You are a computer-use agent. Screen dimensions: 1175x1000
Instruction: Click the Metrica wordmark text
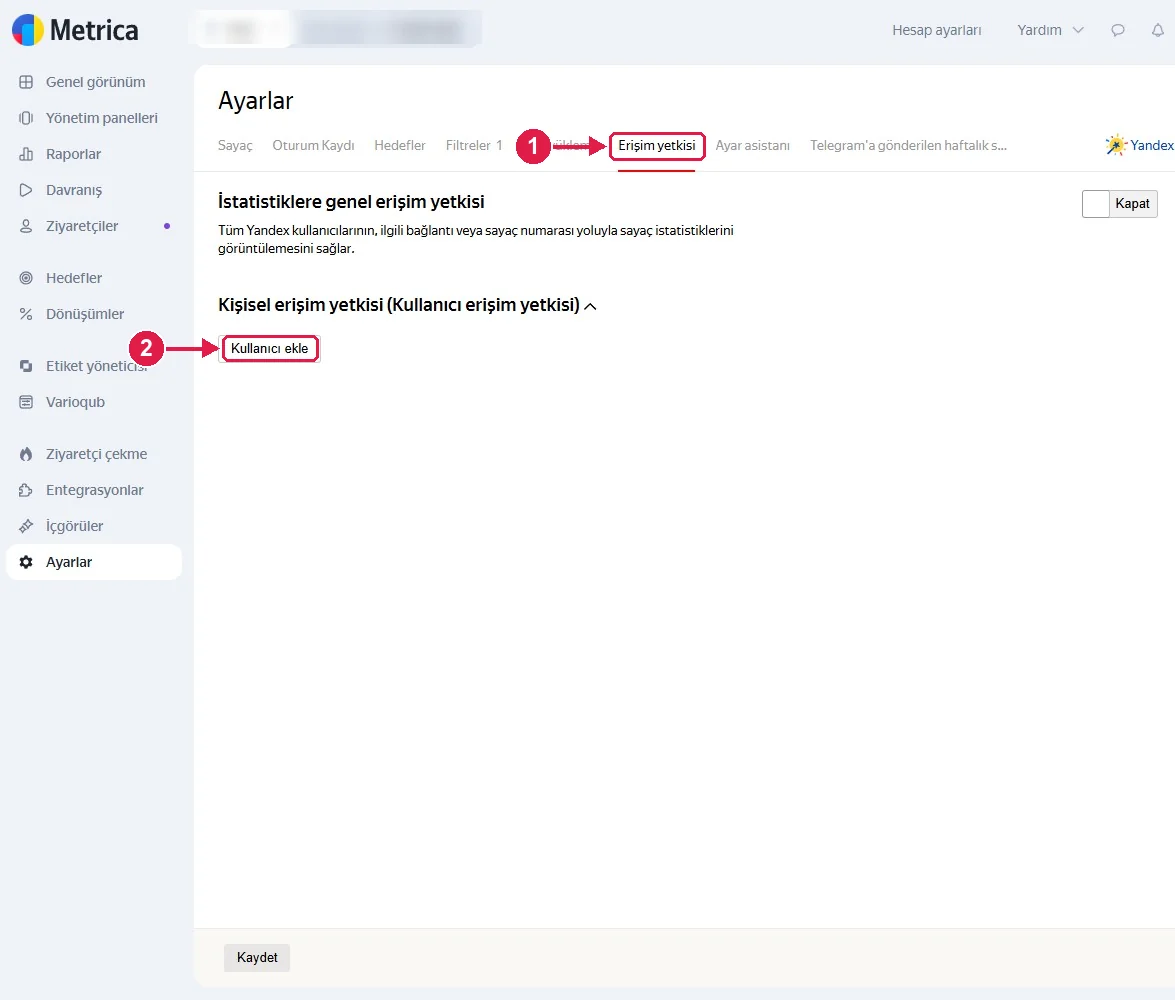point(94,31)
